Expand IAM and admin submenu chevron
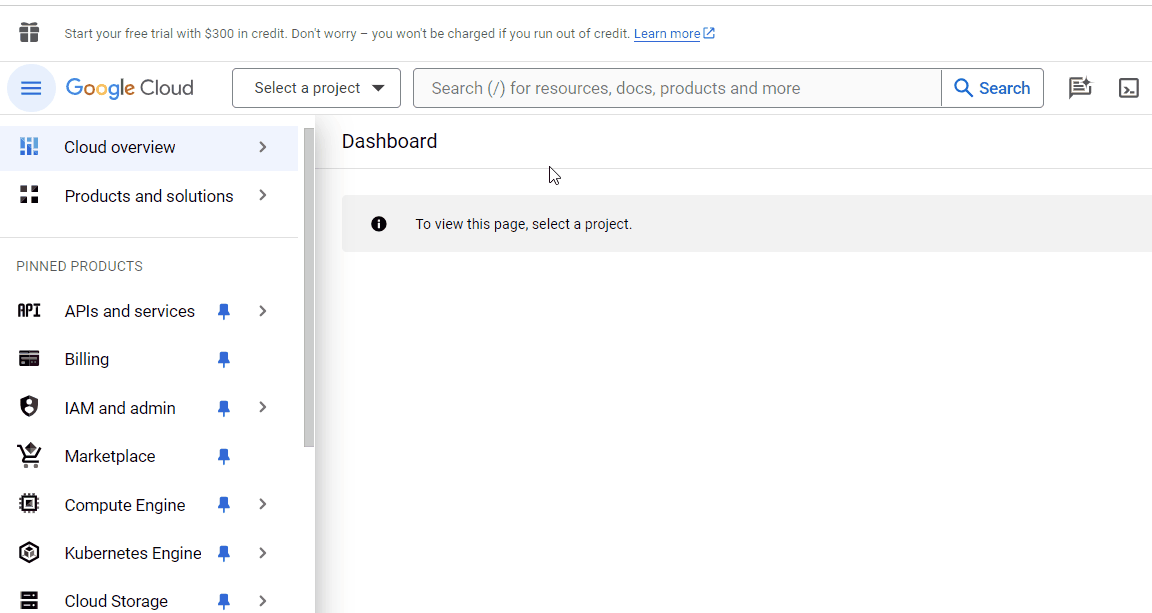The width and height of the screenshot is (1152, 613). click(262, 407)
